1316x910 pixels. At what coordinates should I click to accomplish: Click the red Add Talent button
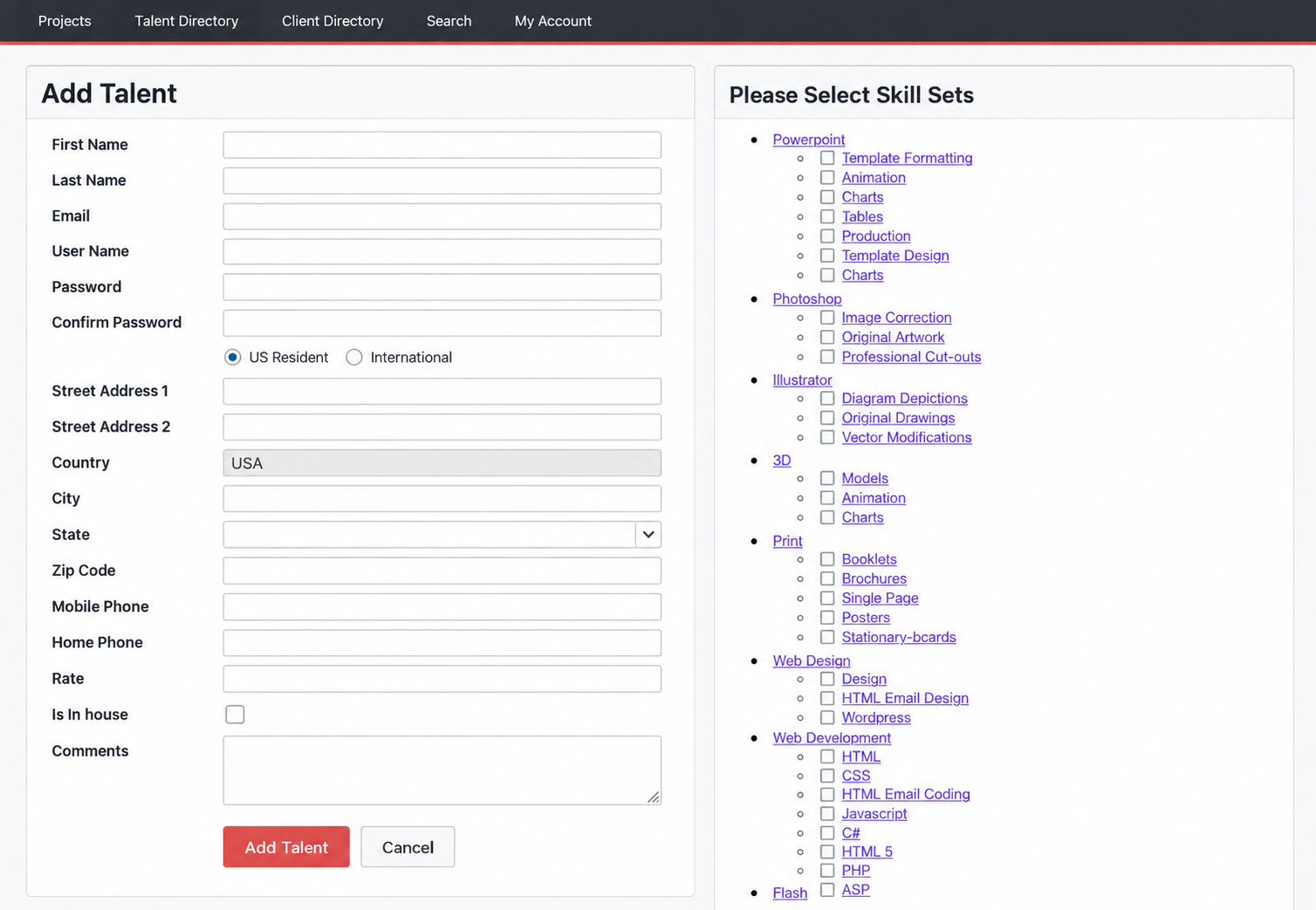tap(286, 847)
